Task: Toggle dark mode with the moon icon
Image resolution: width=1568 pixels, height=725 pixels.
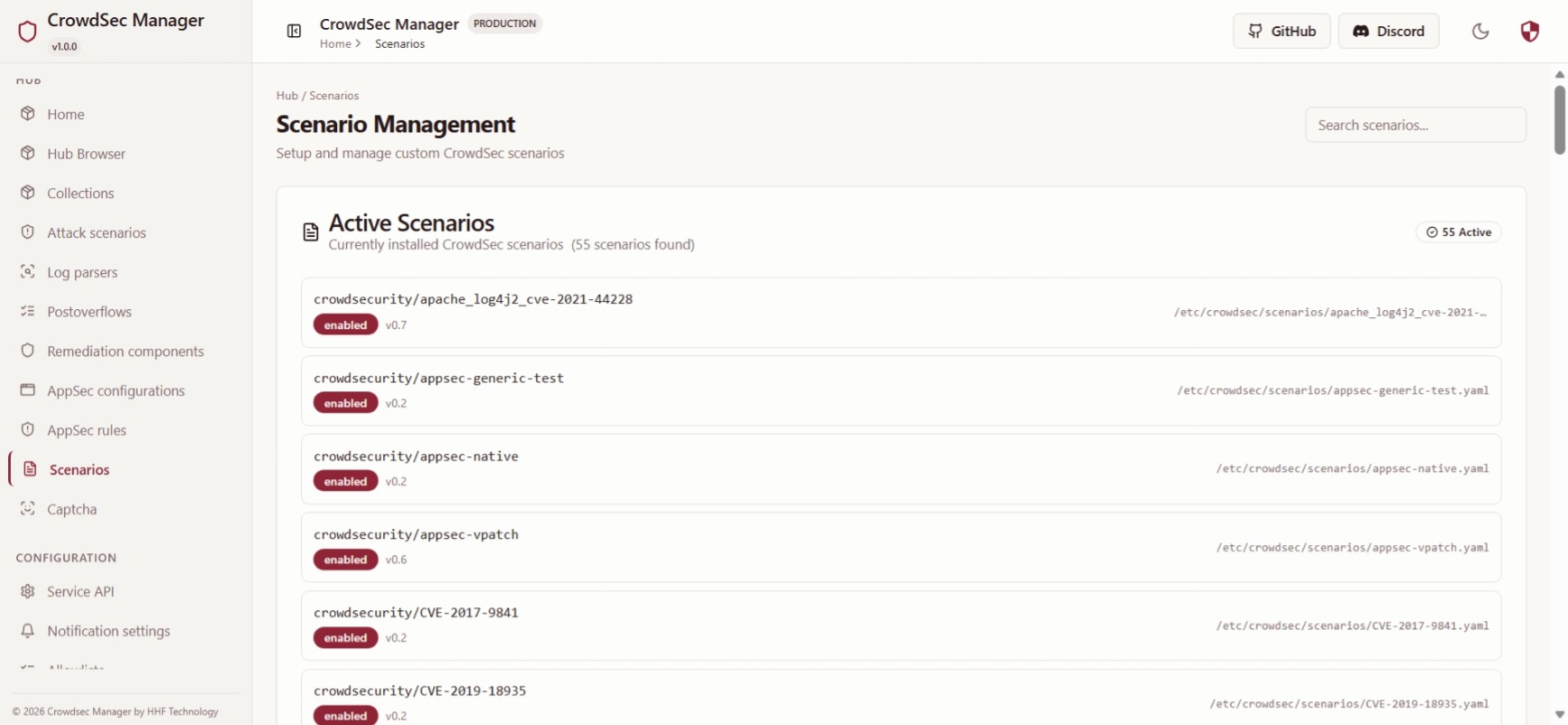Action: click(1479, 31)
